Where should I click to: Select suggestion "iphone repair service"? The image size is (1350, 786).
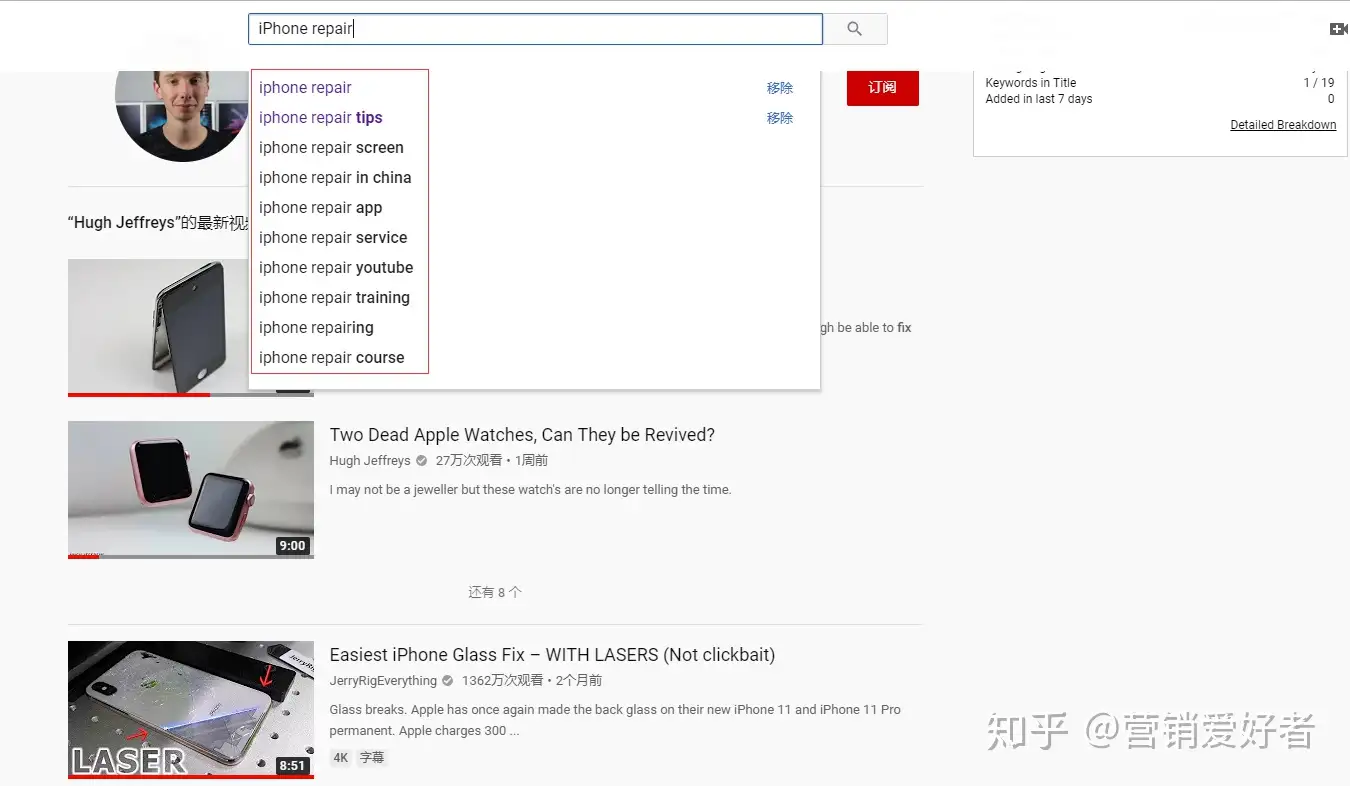333,238
